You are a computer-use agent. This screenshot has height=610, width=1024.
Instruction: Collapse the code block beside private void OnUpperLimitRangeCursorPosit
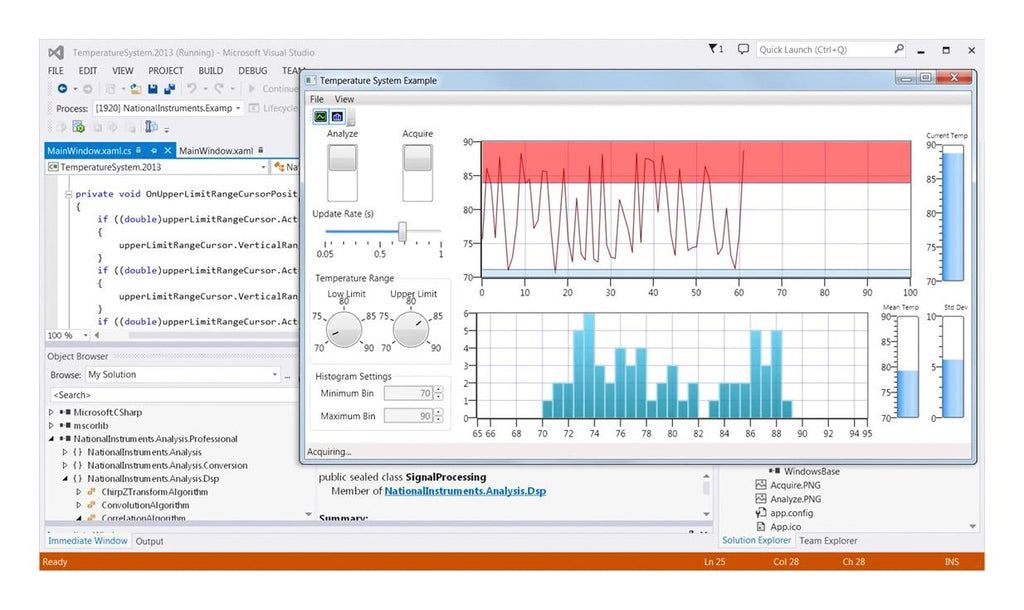click(68, 194)
